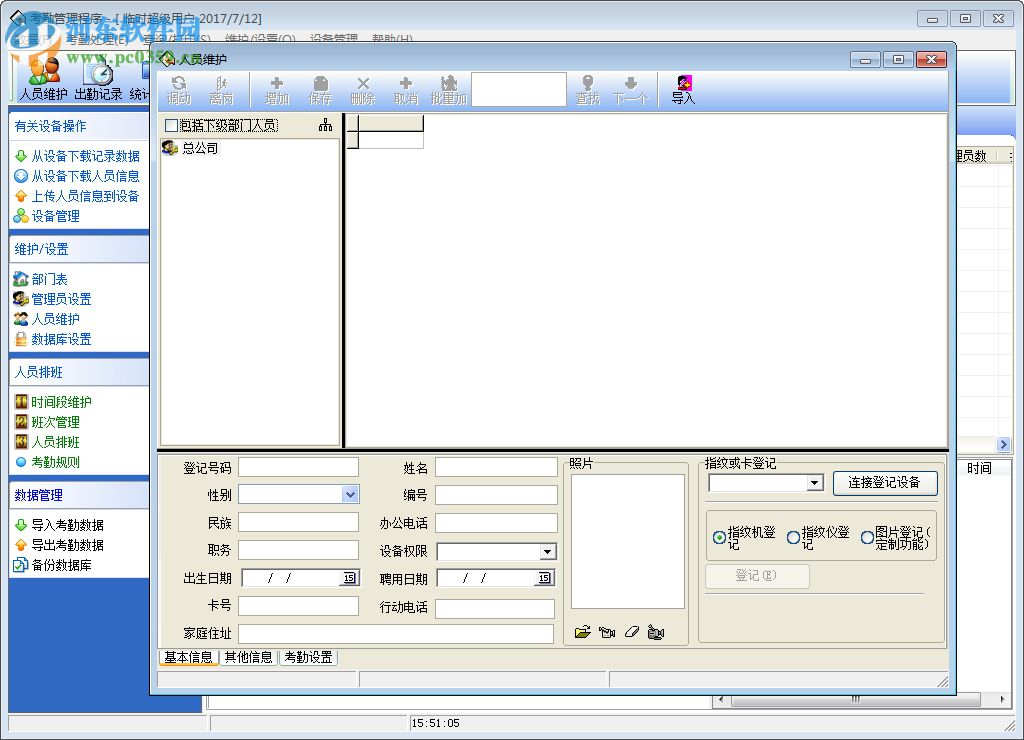This screenshot has height=740, width=1024.
Task: Click the 人员维护 icon in main toolbar
Action: tap(43, 80)
